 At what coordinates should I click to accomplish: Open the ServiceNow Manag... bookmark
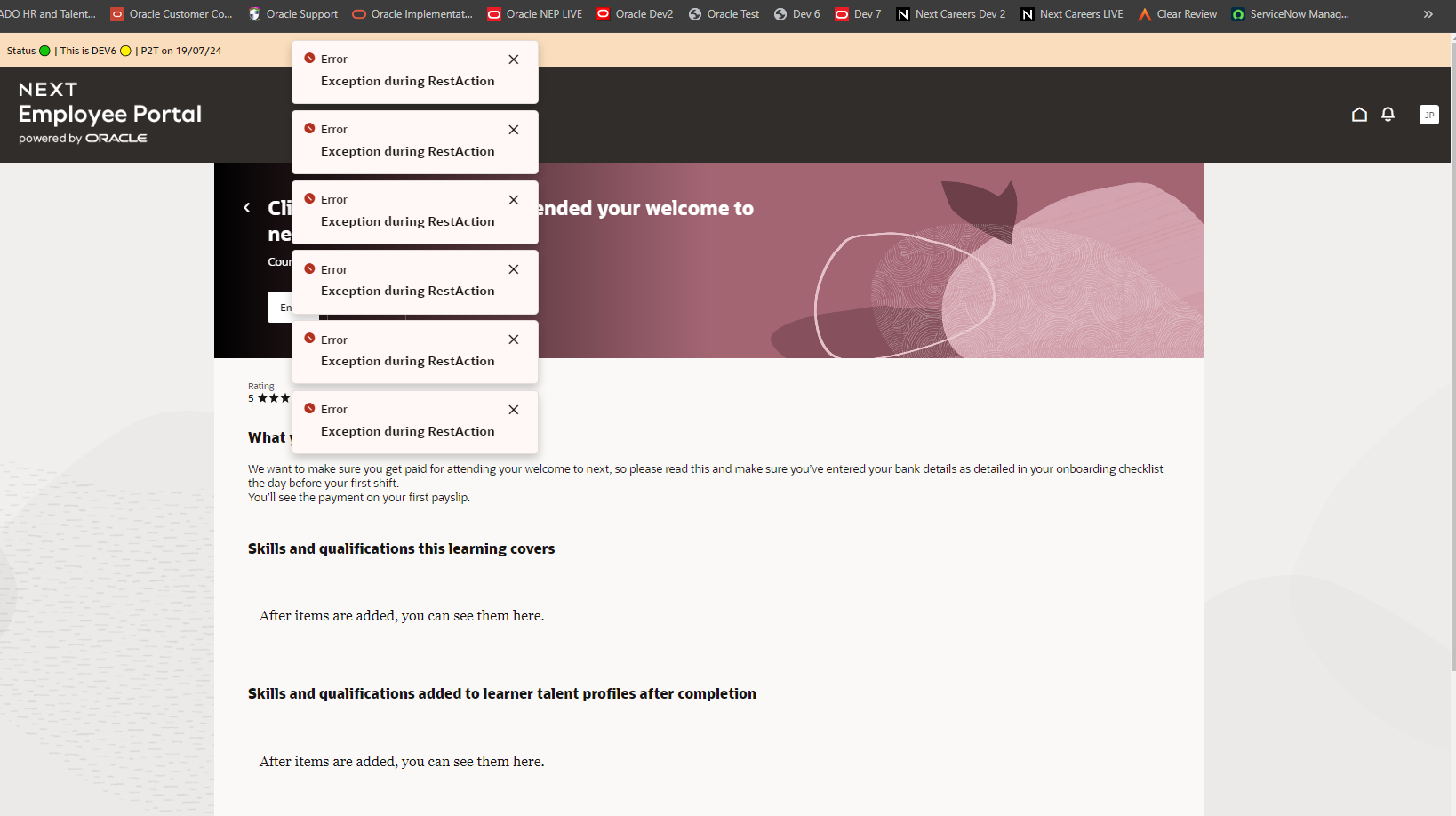click(x=1291, y=14)
